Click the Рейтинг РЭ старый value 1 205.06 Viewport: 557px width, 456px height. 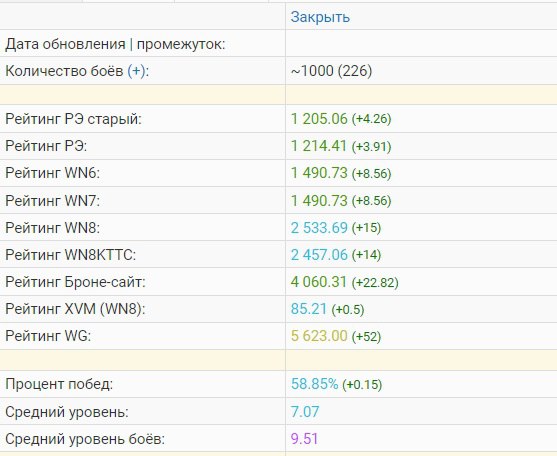point(319,119)
